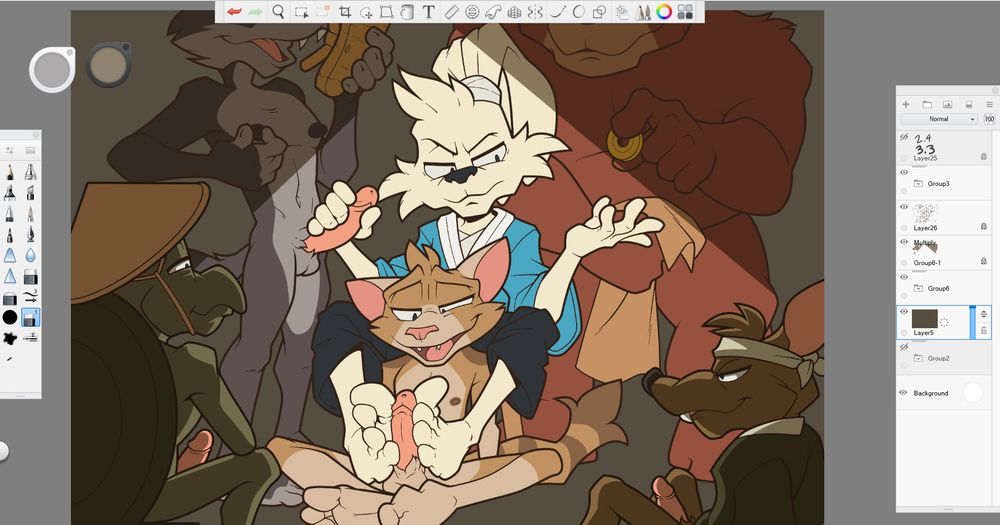Open the tan color puck

point(108,64)
